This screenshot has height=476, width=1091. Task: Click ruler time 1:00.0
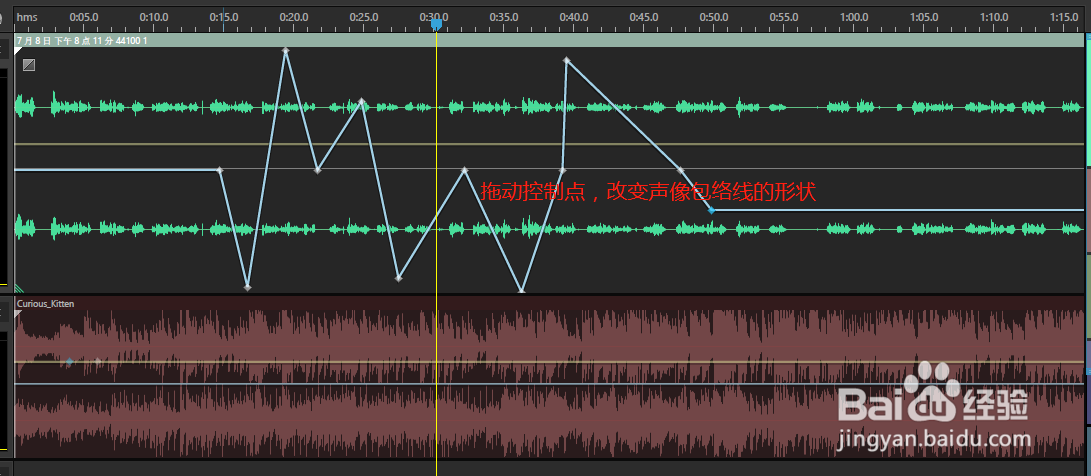854,17
